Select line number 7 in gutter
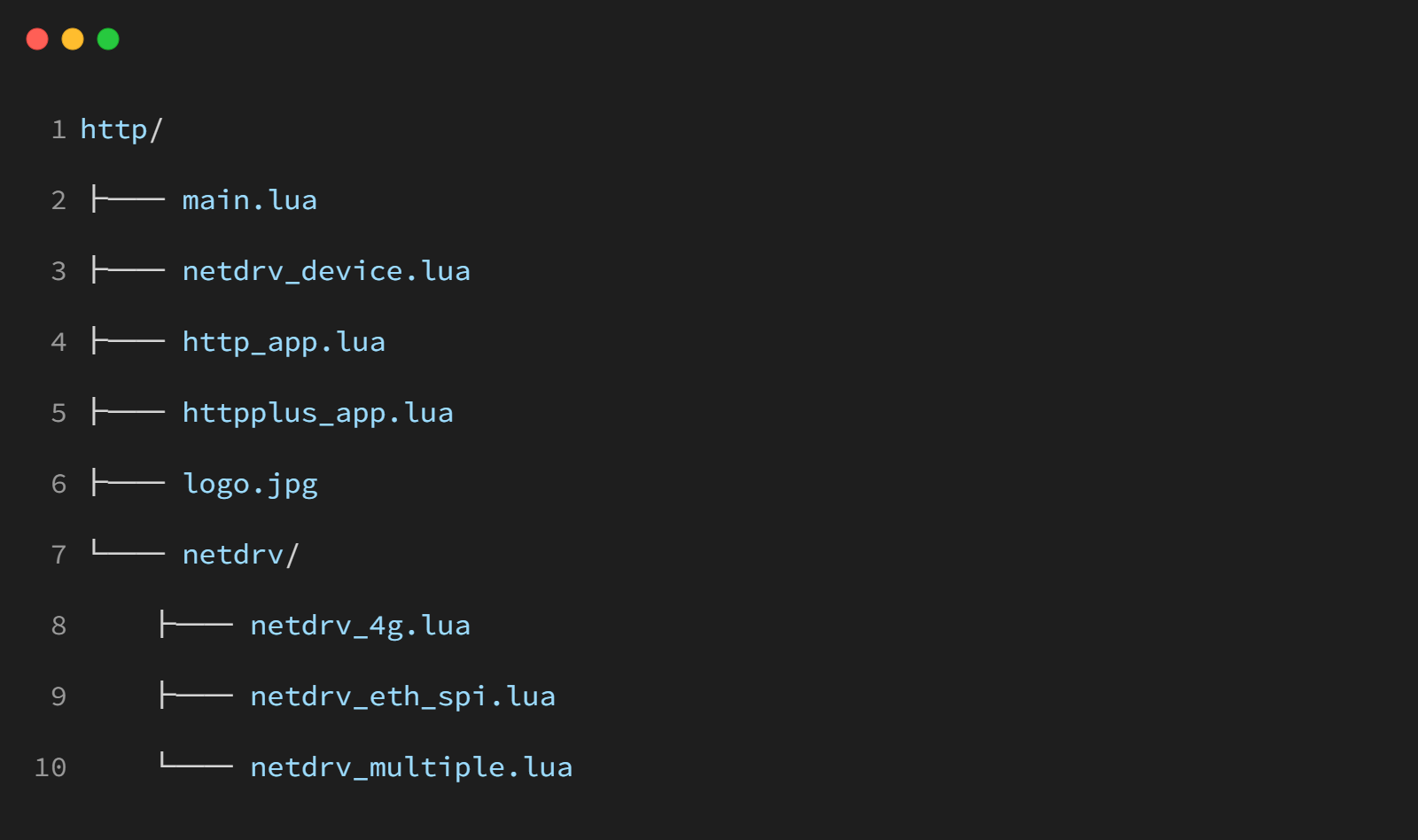 58,555
